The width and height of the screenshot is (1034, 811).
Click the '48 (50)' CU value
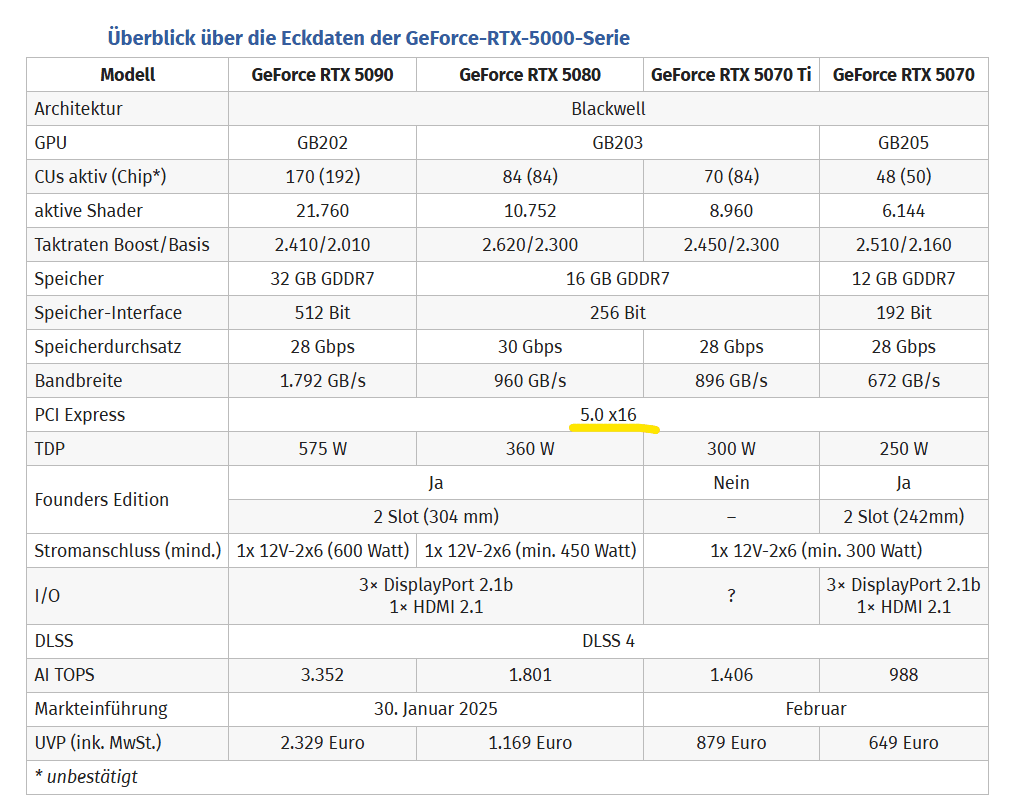tap(903, 177)
